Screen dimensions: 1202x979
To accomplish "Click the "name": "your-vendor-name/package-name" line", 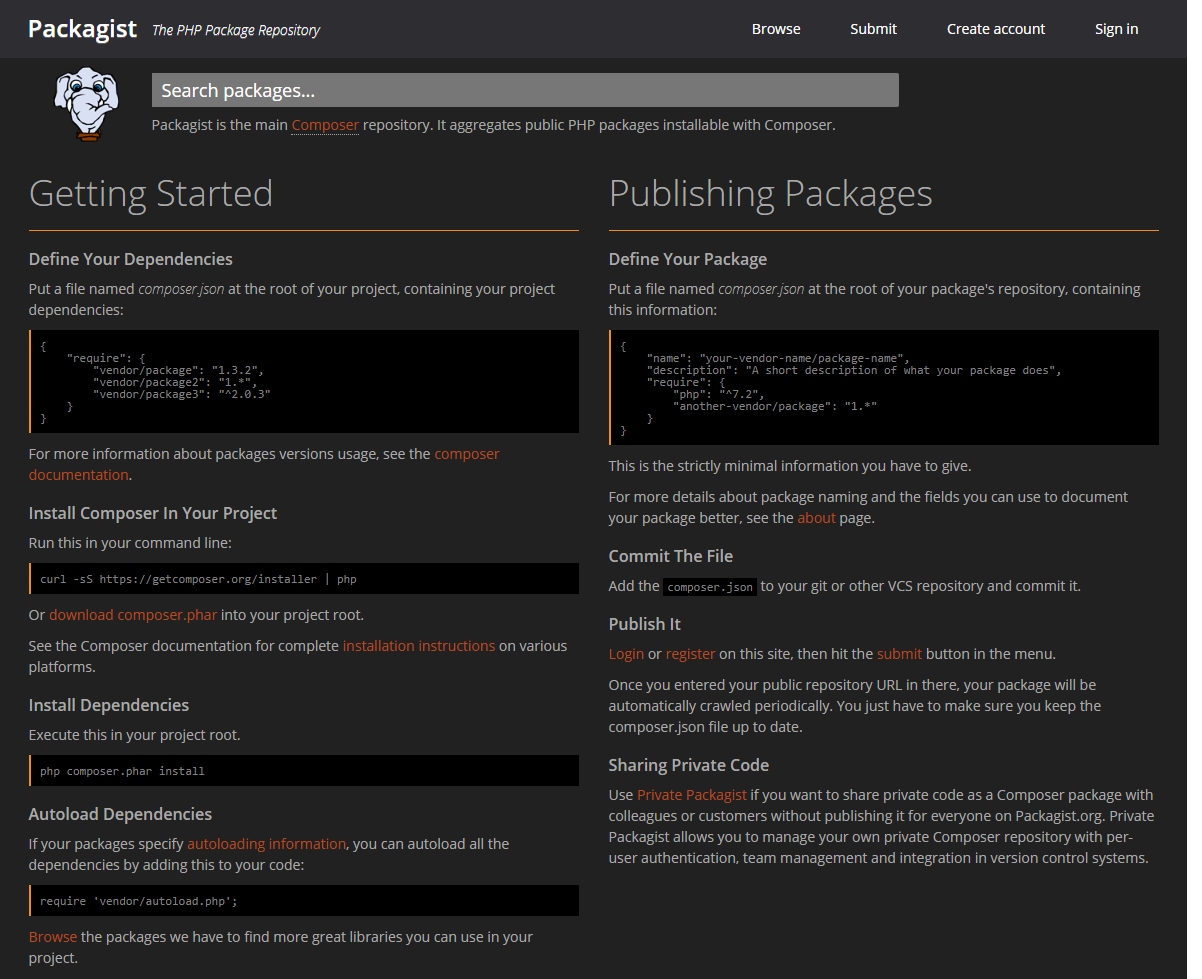I will point(778,358).
